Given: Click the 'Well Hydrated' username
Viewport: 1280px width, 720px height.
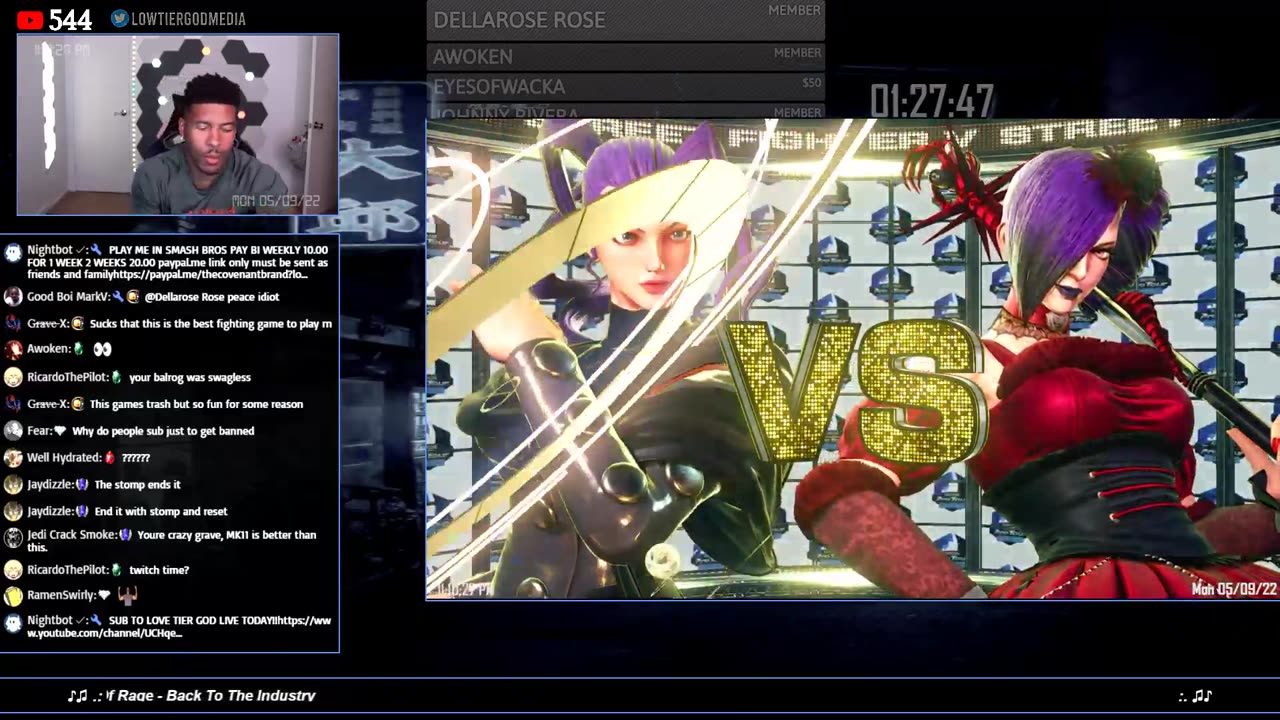Looking at the screenshot, I should 64,457.
